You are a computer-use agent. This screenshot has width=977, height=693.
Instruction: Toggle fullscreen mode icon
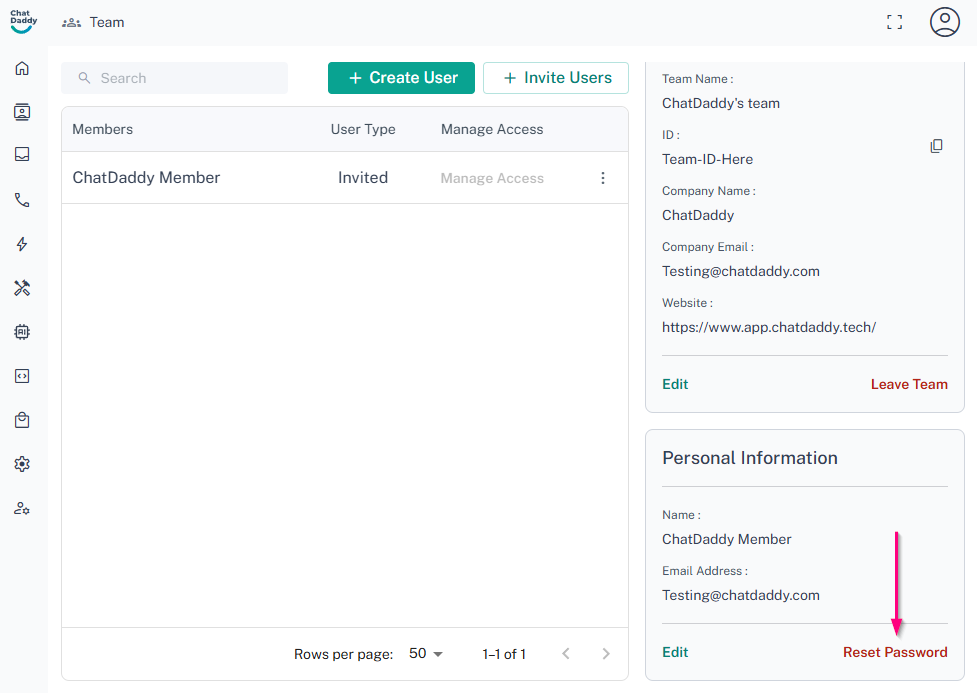[x=894, y=22]
